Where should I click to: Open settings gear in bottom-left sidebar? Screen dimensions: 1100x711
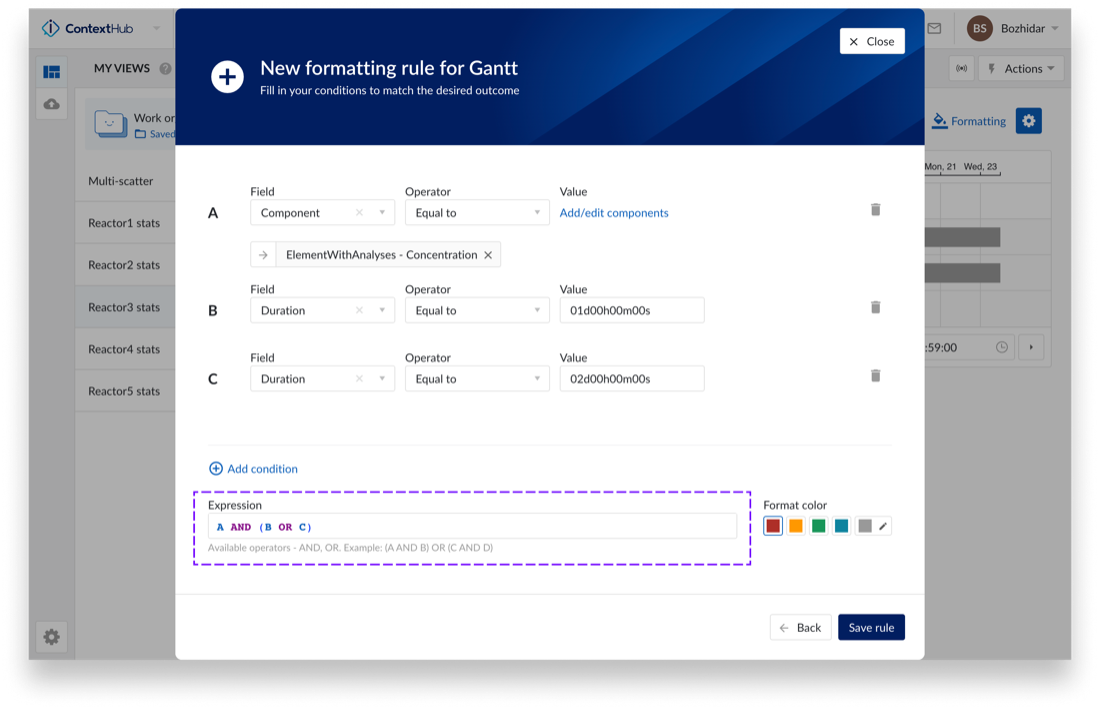tap(52, 637)
